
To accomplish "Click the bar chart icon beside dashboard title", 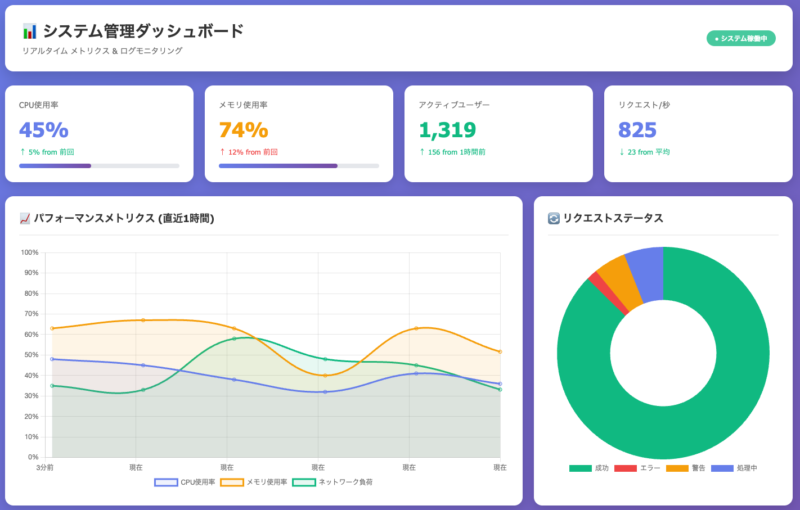I will tap(29, 31).
